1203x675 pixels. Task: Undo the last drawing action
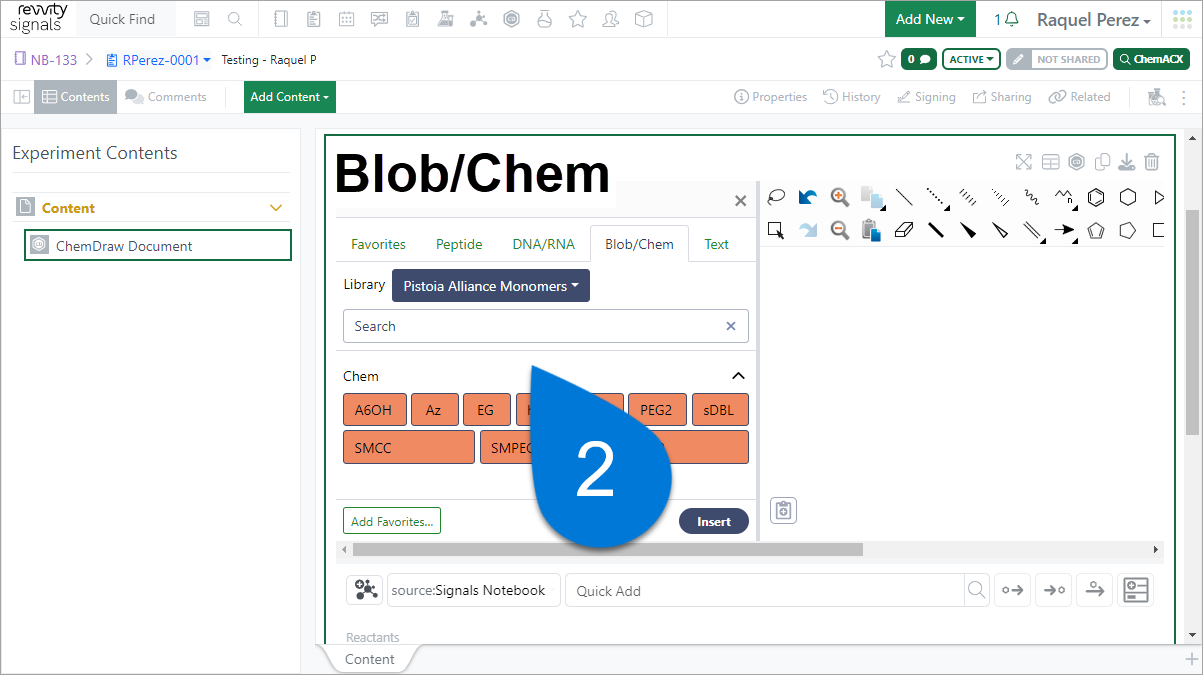click(808, 197)
